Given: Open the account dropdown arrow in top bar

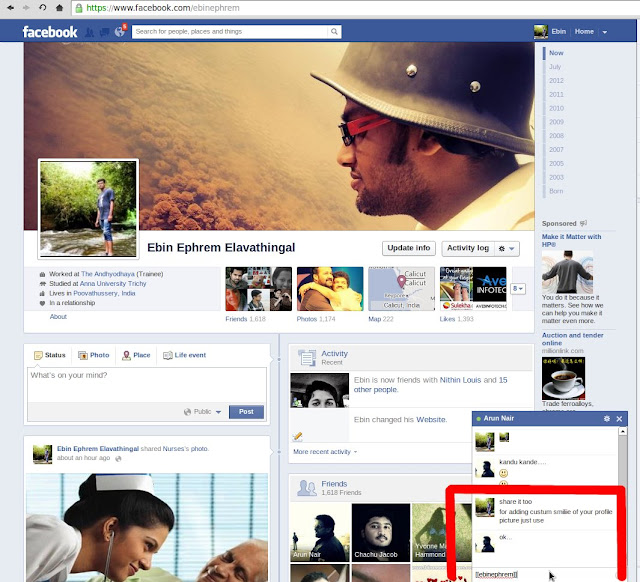Looking at the screenshot, I should coord(605,32).
